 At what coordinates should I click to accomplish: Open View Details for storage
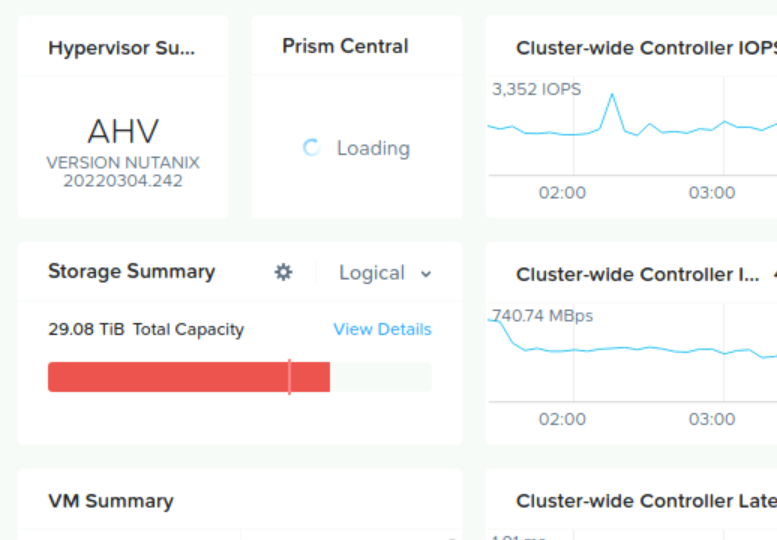(382, 329)
